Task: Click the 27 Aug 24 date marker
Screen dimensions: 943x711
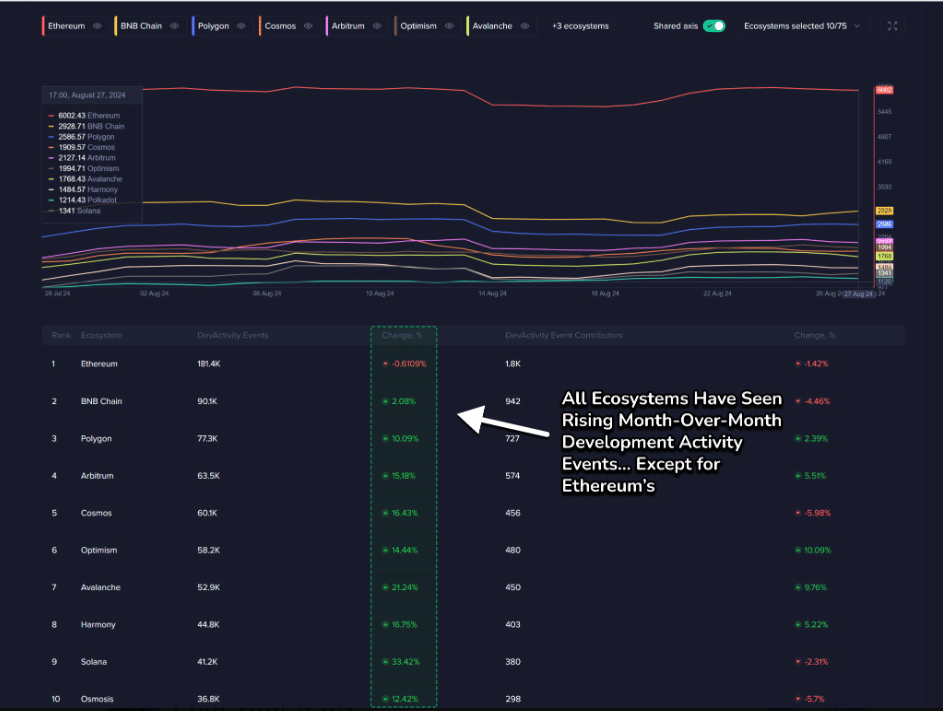Action: coord(858,294)
